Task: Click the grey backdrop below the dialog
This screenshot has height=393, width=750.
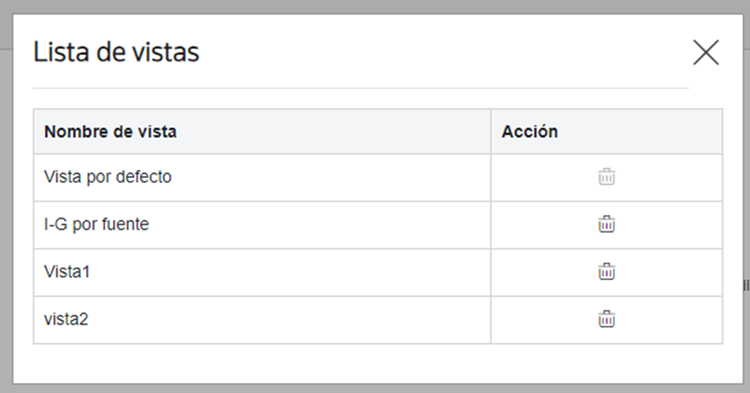Action: tap(375, 389)
